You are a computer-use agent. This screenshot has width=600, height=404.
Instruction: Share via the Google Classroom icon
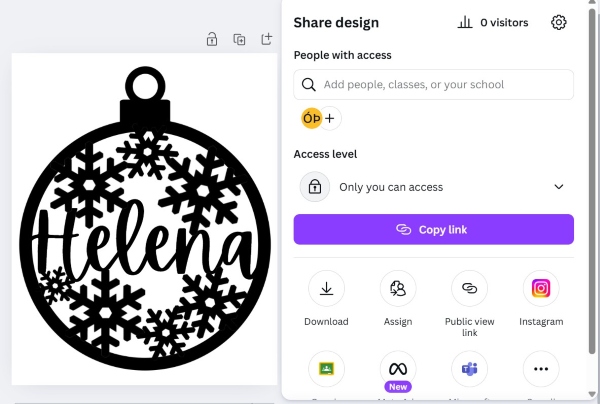click(326, 369)
